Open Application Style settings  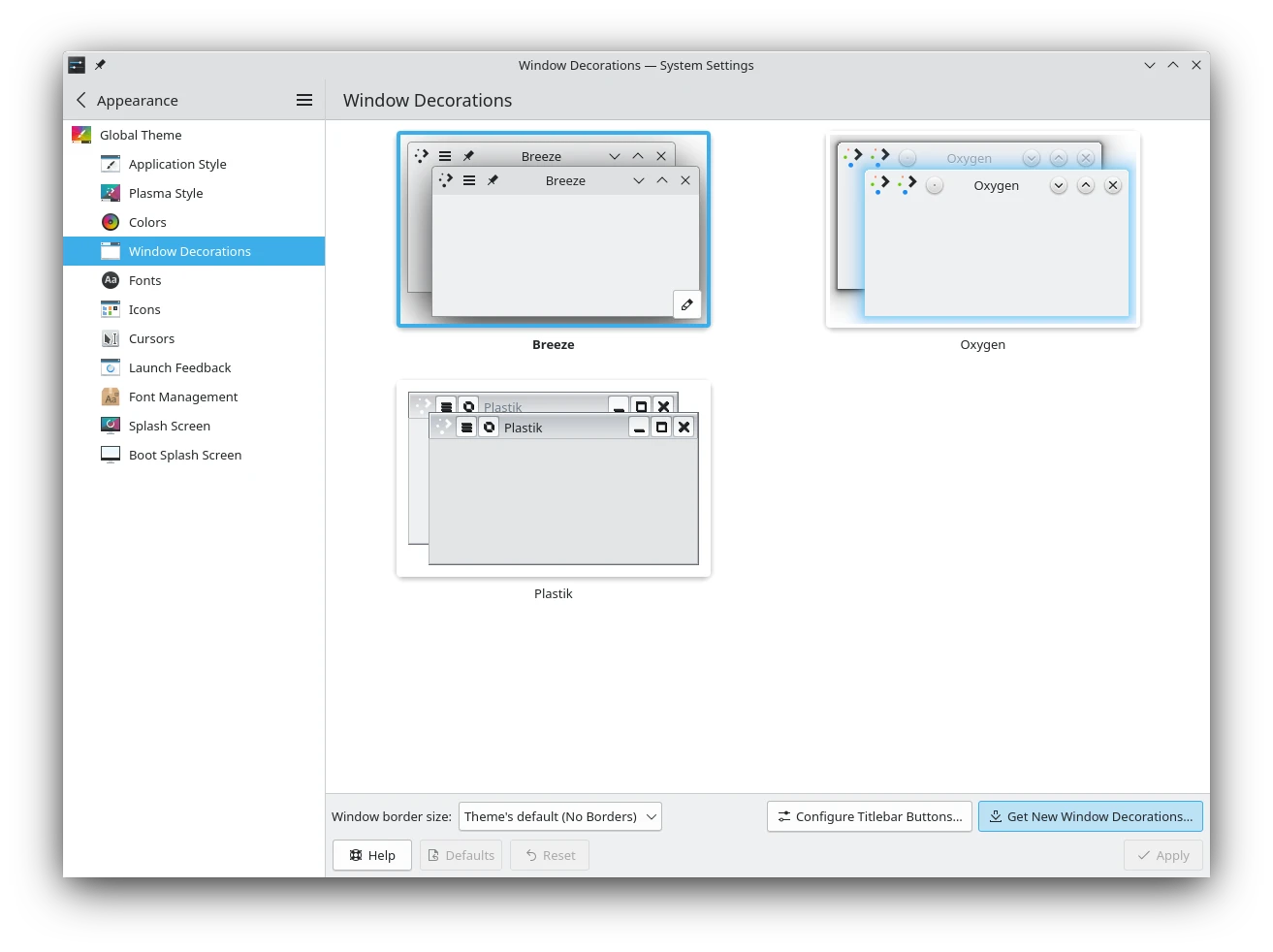click(x=110, y=164)
